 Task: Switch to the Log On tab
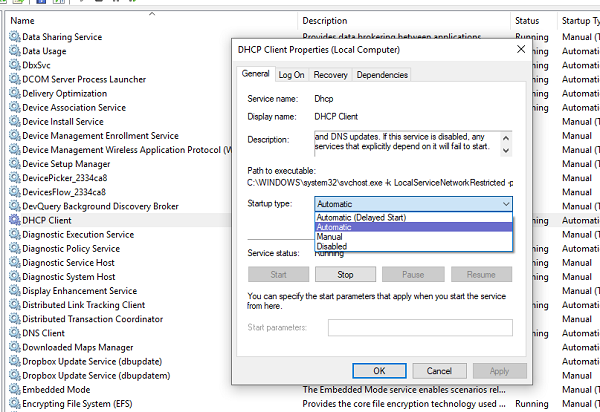pyautogui.click(x=292, y=75)
